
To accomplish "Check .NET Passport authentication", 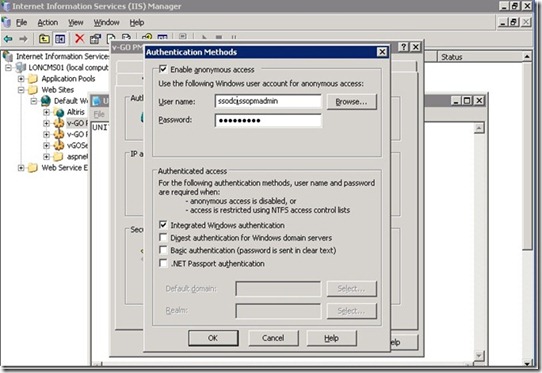I will click(x=163, y=263).
